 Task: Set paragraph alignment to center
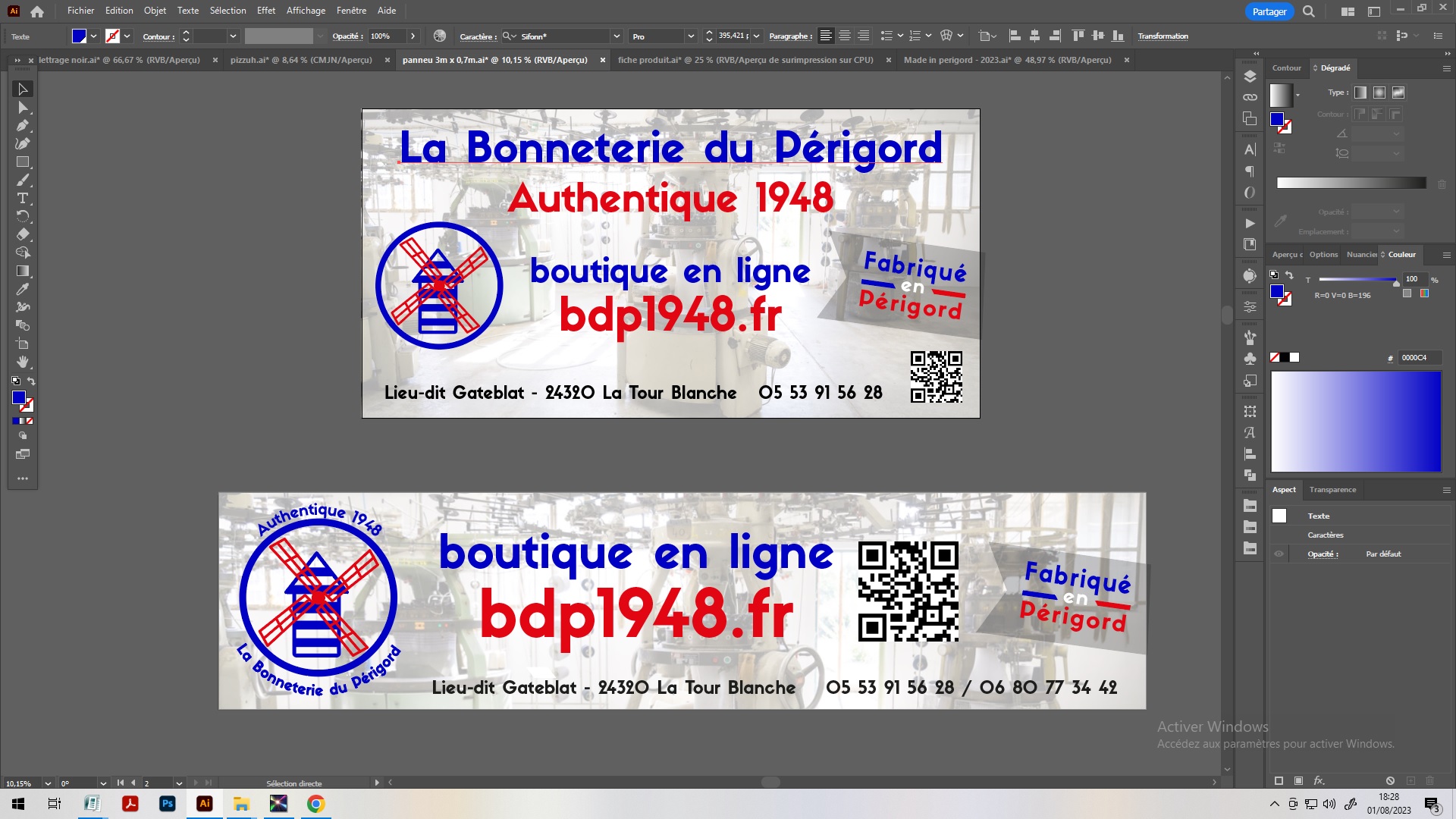[x=844, y=36]
